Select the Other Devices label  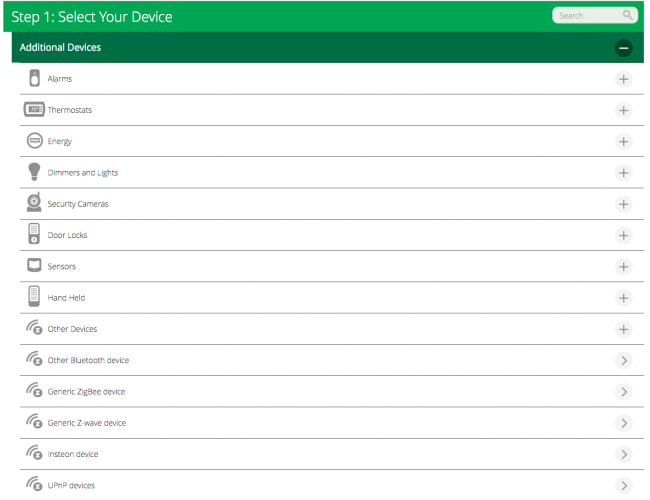(x=72, y=329)
